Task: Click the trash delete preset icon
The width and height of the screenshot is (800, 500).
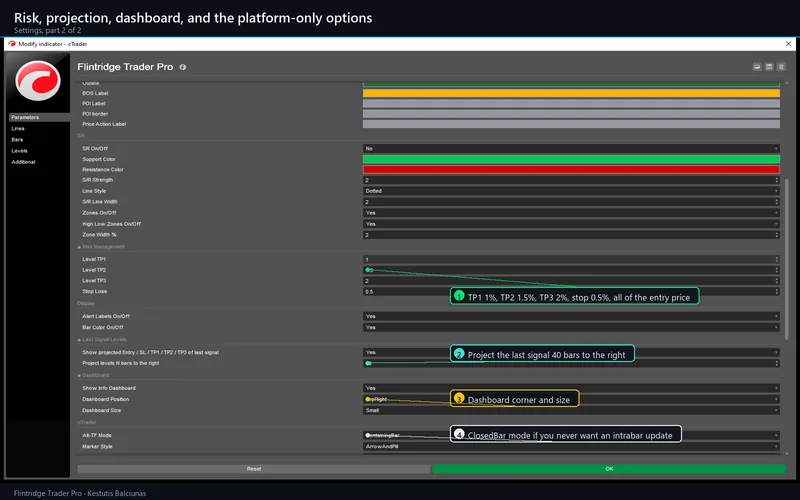Action: pyautogui.click(x=781, y=67)
